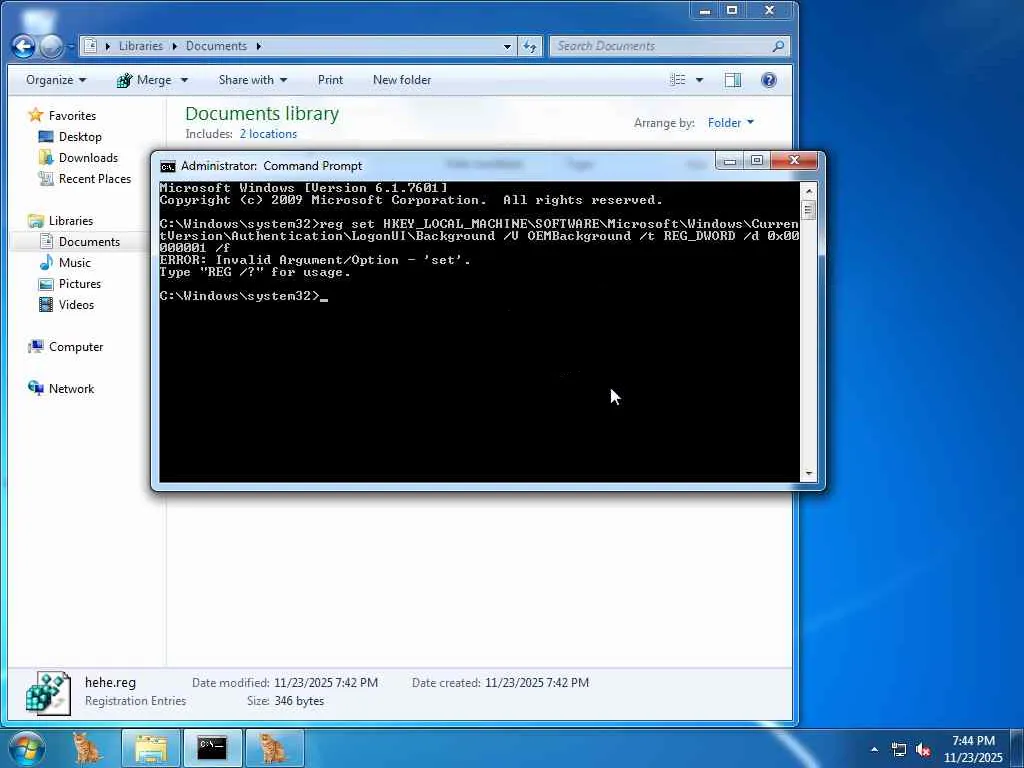
Task: Open Command Prompt system menu icon
Action: click(168, 166)
